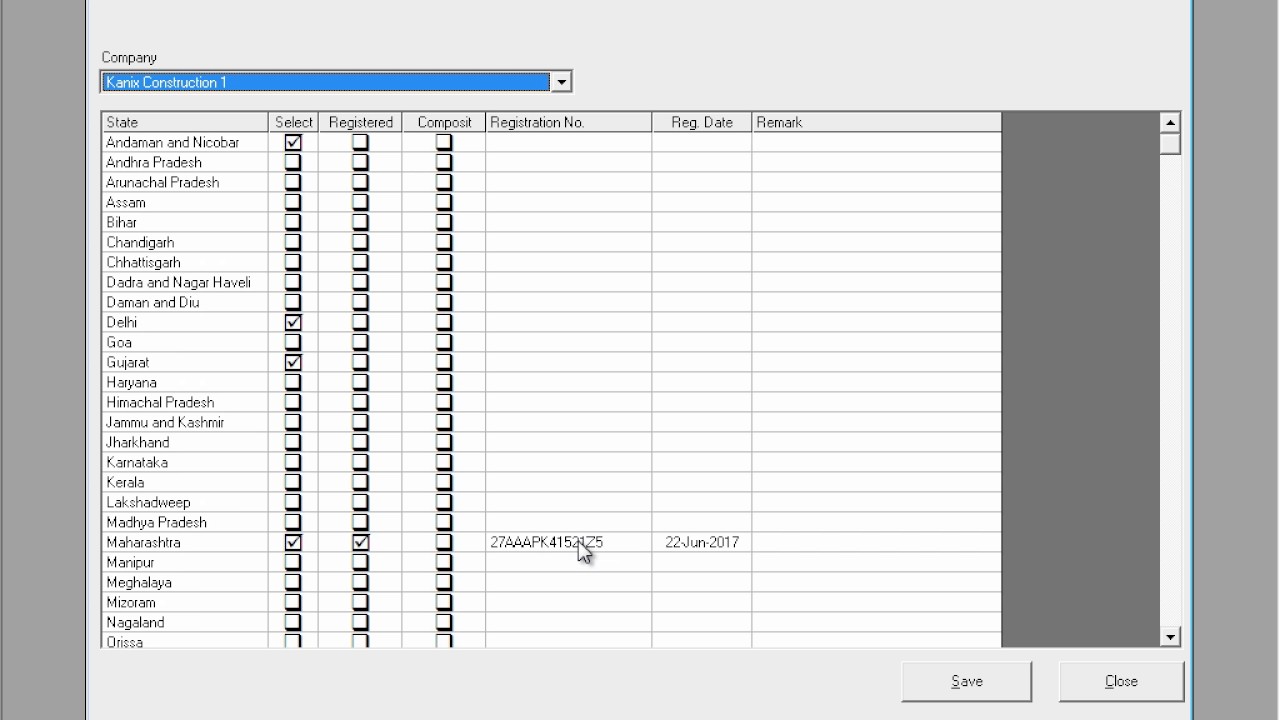
Task: Click the Chandigarh state cell
Action: [x=185, y=242]
